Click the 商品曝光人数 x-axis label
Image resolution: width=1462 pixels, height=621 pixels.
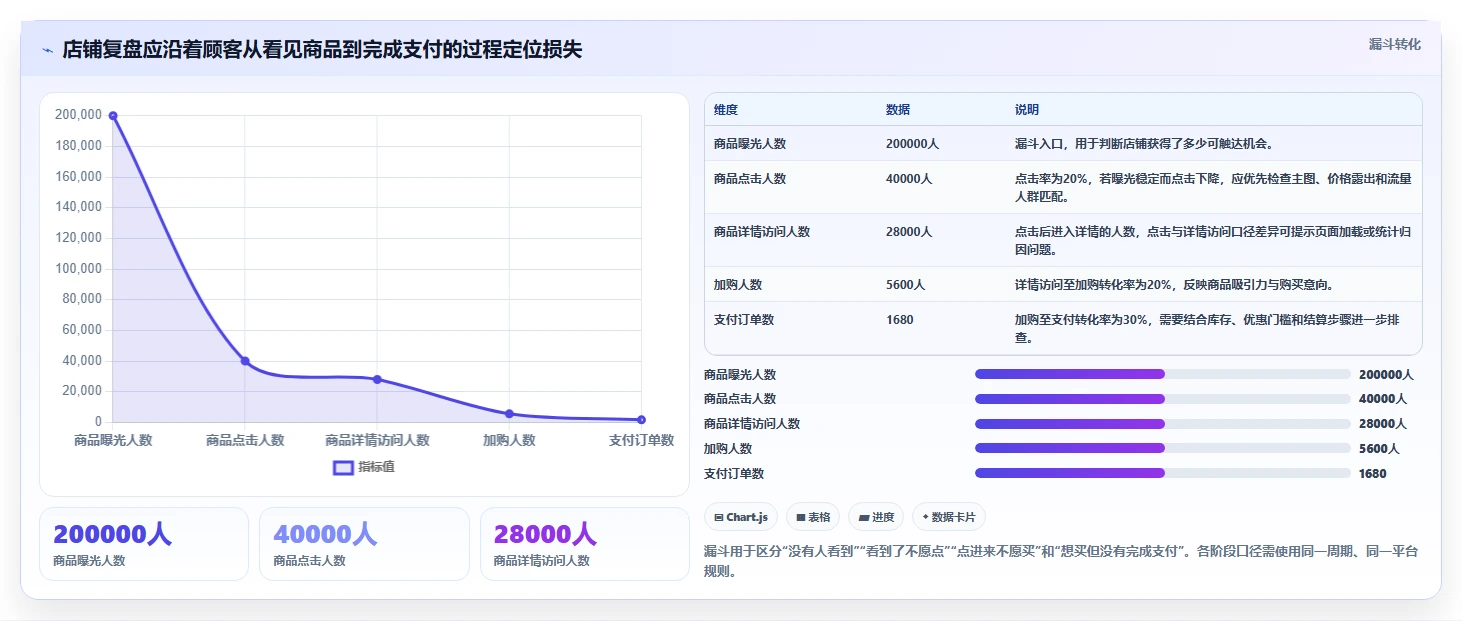point(113,440)
